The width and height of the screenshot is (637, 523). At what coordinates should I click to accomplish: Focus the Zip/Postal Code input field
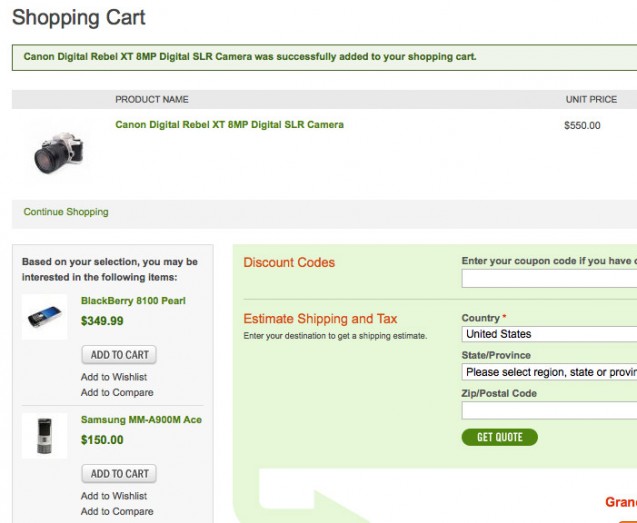tap(549, 410)
